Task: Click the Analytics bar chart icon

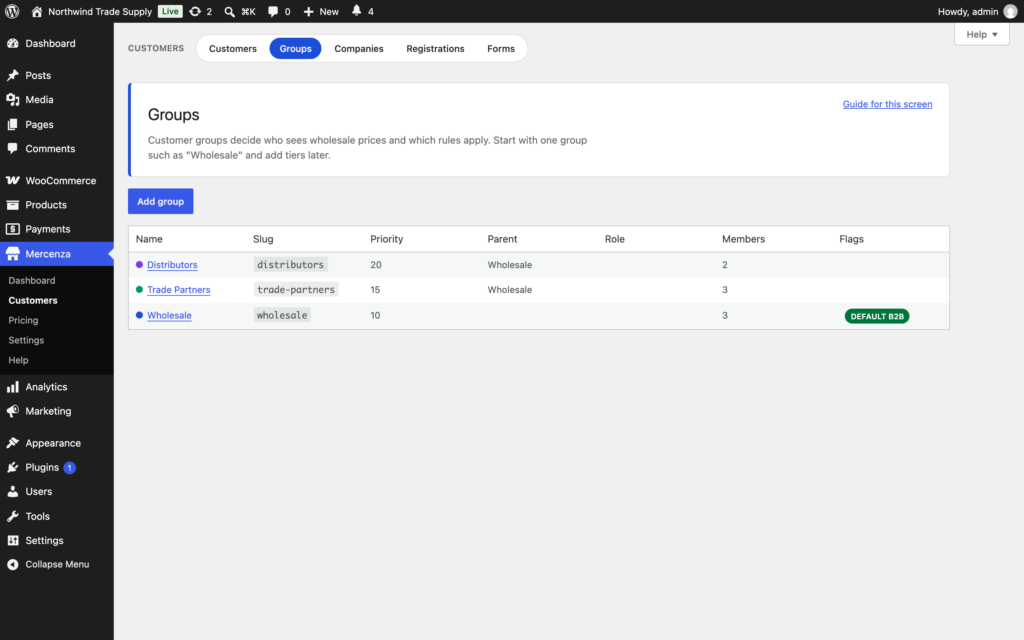Action: 12,387
